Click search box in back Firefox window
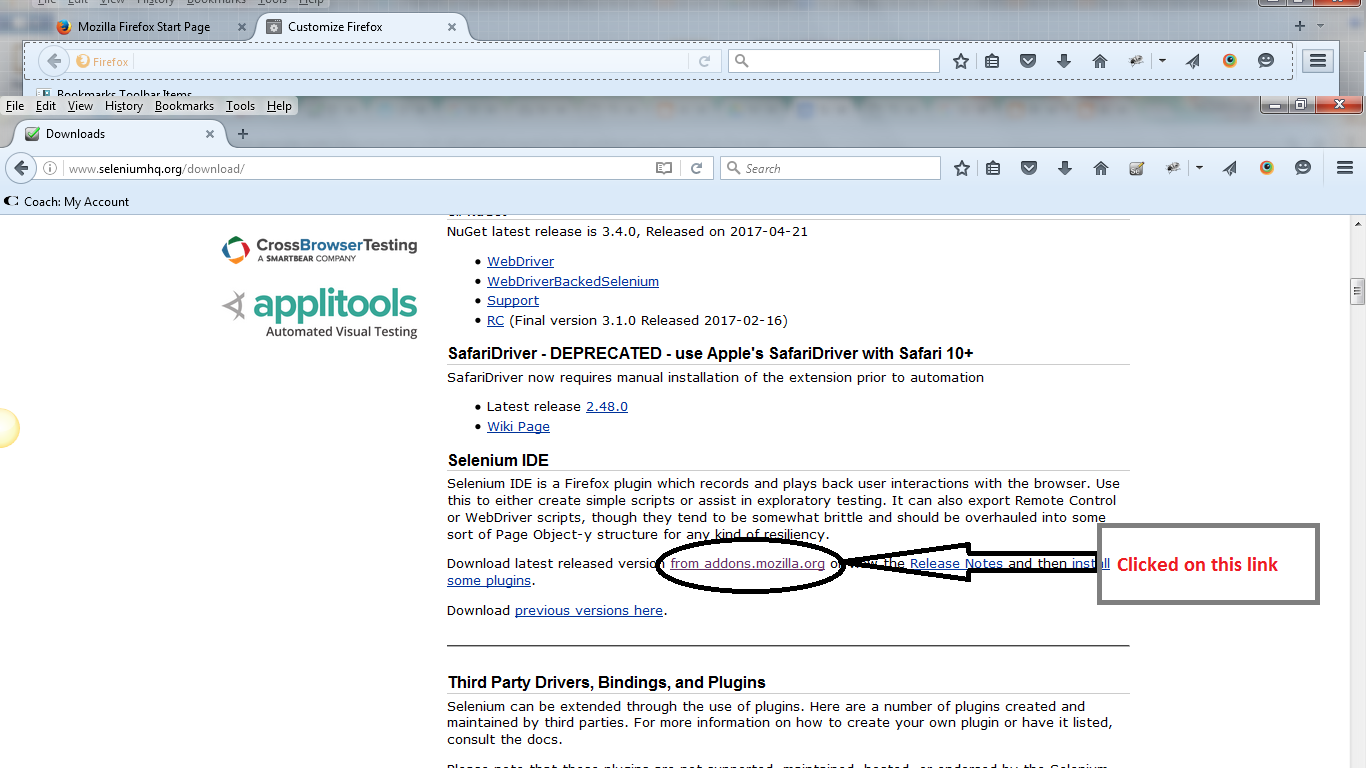 coord(835,61)
